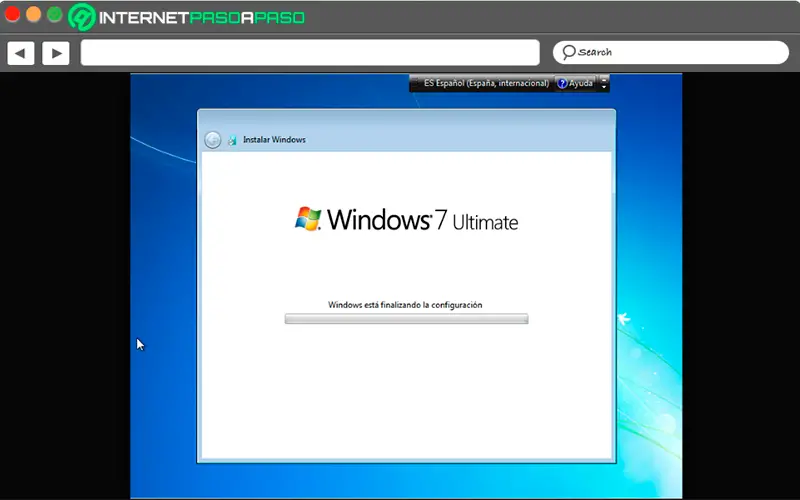Viewport: 800px width, 500px height.
Task: Click the blue question mark help icon
Action: [562, 84]
